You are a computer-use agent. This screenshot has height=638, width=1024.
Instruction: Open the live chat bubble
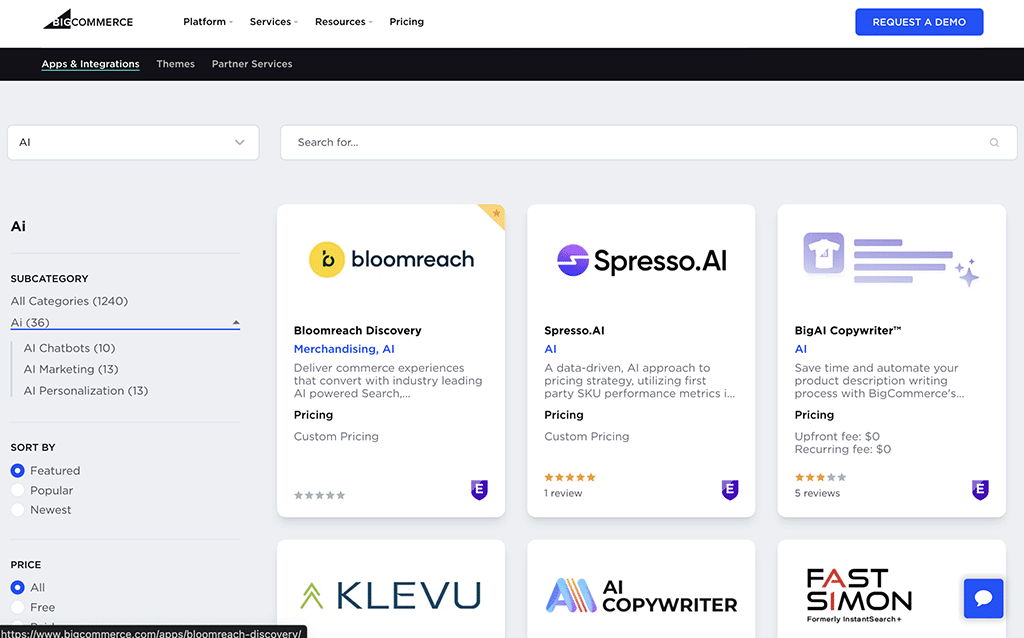[984, 598]
